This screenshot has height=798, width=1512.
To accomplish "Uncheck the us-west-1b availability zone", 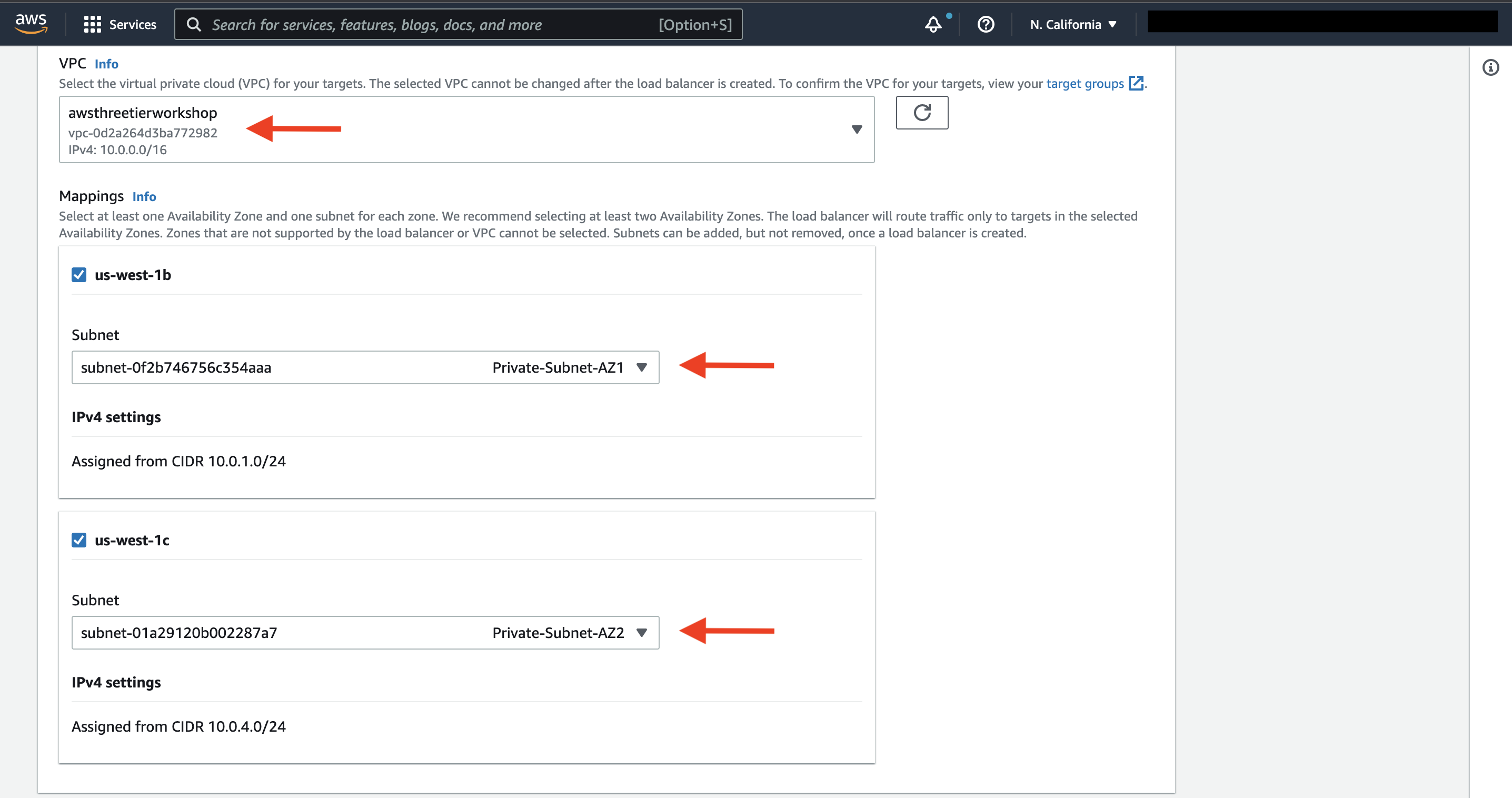I will [78, 275].
